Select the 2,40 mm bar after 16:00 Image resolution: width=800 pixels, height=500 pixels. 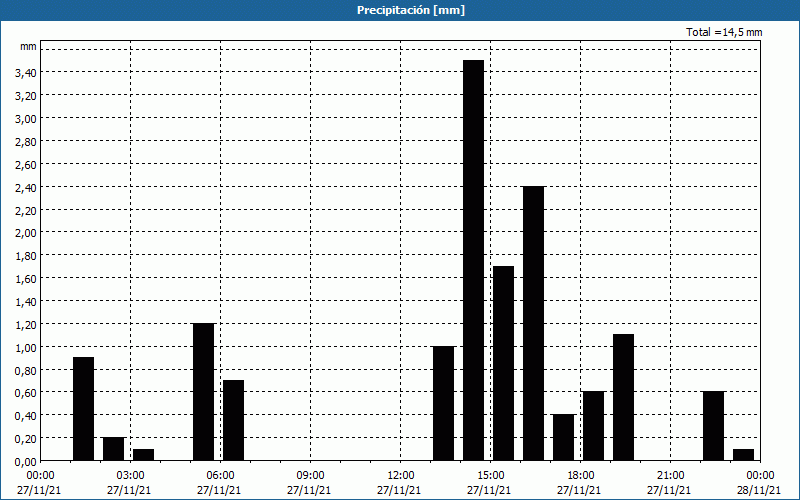tap(534, 323)
